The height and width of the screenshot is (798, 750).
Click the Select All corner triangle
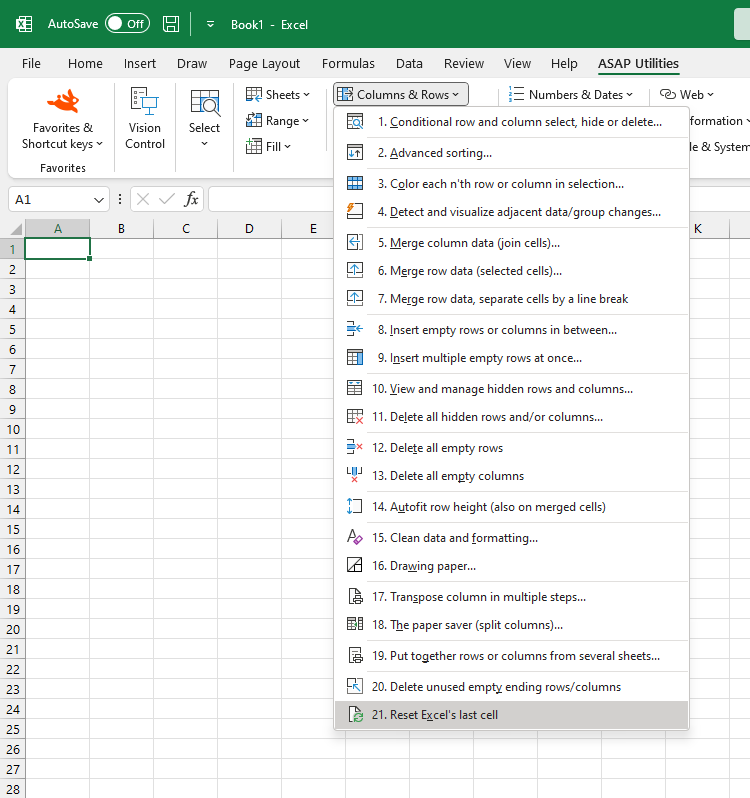(x=16, y=229)
